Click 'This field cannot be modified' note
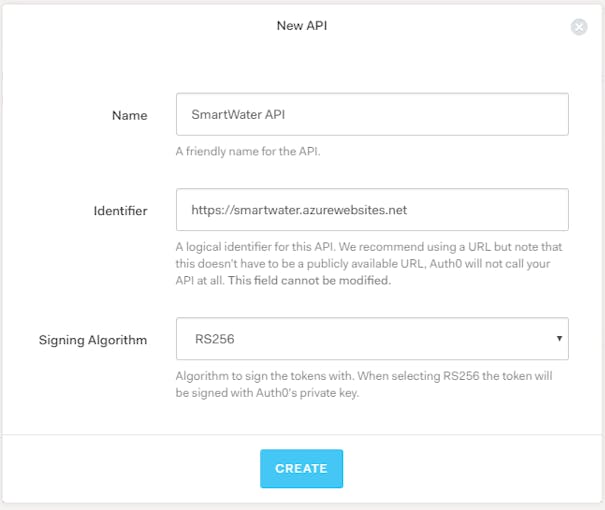 tap(309, 280)
